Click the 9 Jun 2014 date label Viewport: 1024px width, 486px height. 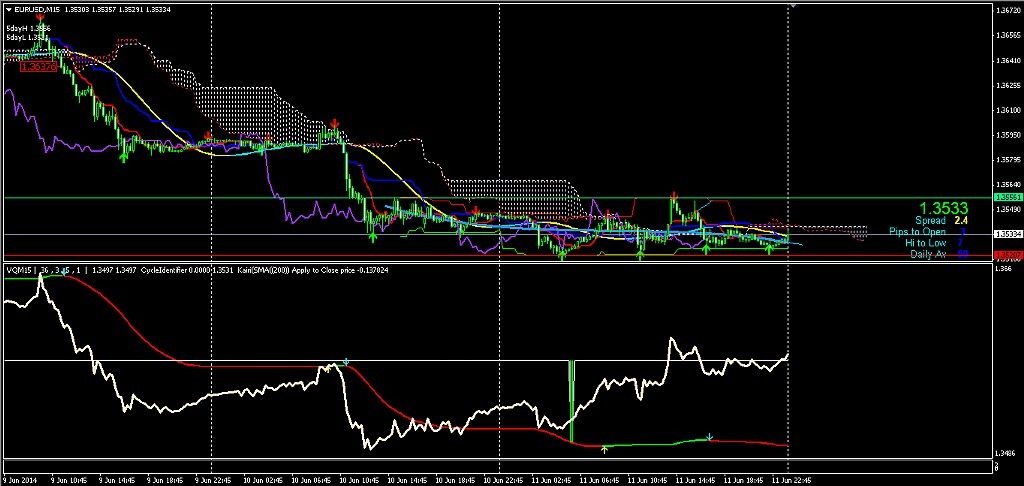click(x=18, y=481)
